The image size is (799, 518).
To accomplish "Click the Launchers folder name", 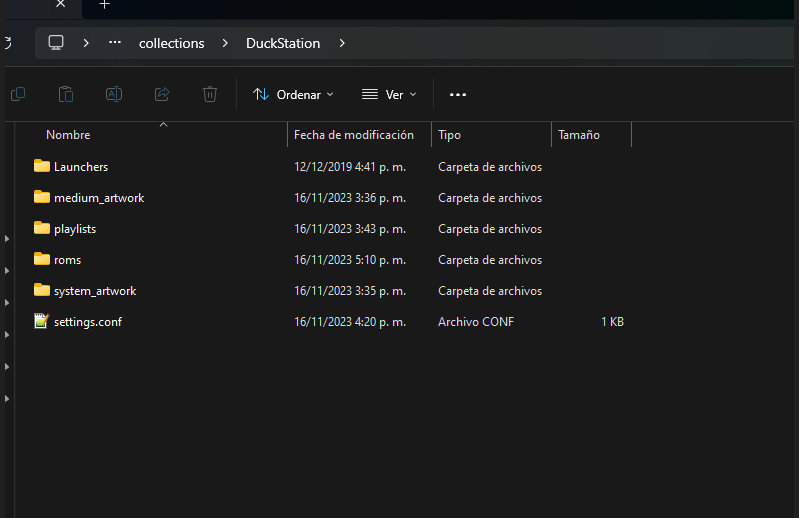I will pos(81,167).
